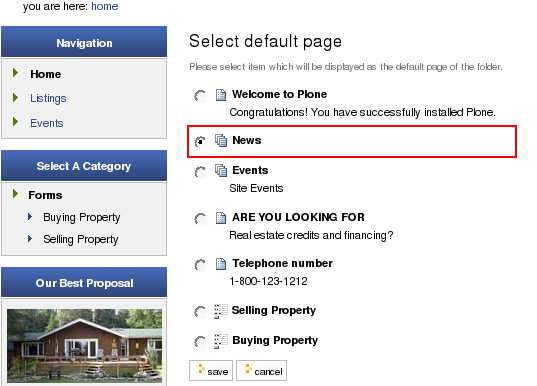Click green arrow beside Forms category
The width and height of the screenshot is (537, 386).
[x=15, y=194]
